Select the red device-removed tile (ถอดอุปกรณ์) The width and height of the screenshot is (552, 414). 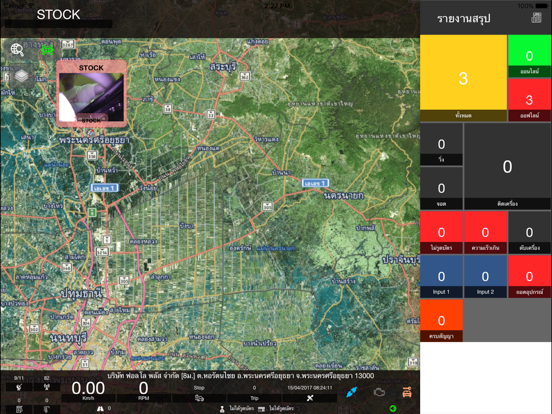tap(529, 276)
